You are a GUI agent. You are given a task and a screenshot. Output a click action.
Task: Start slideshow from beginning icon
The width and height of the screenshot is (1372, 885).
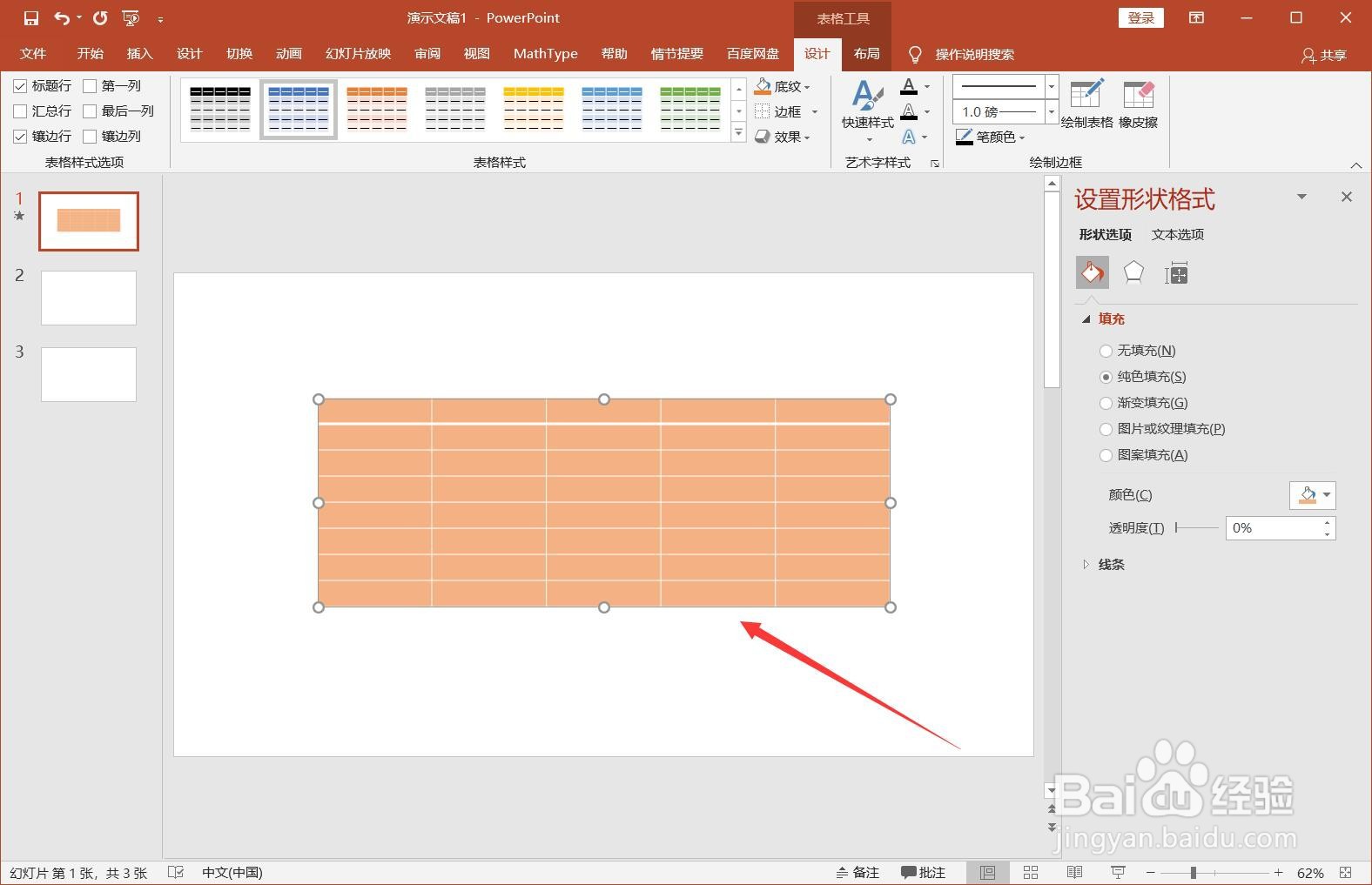131,18
